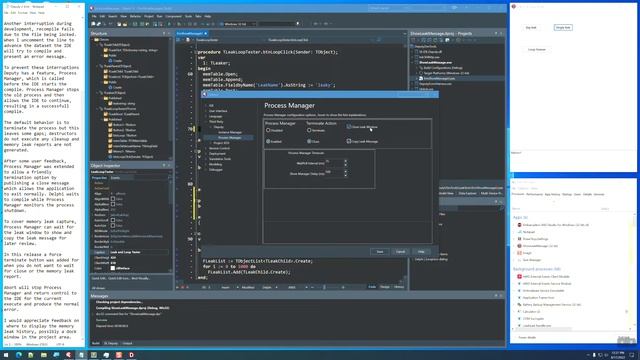Viewport: 640px width, 360px height.
Task: Pin the Structure panel
Action: click(164, 33)
